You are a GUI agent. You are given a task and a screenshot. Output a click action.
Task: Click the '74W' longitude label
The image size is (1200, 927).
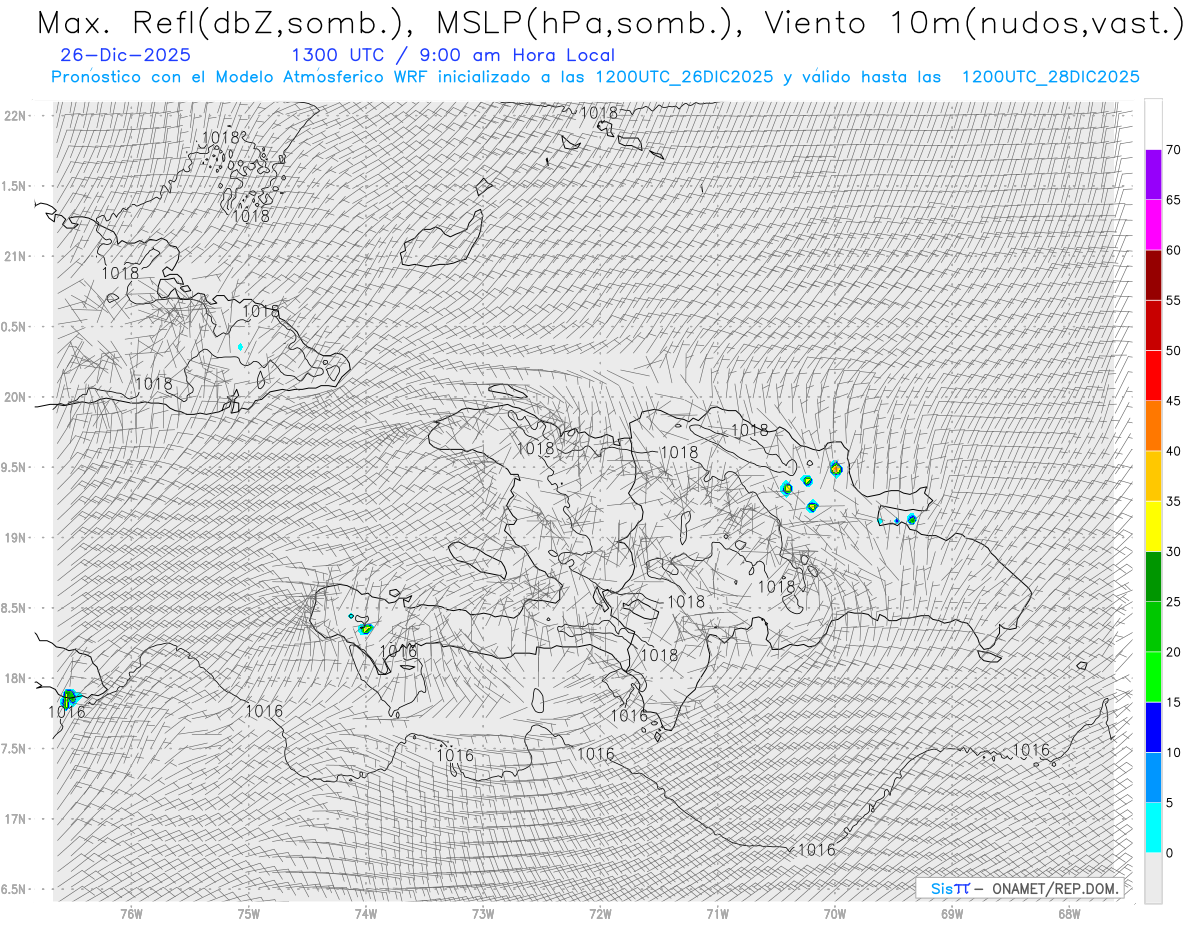click(365, 913)
